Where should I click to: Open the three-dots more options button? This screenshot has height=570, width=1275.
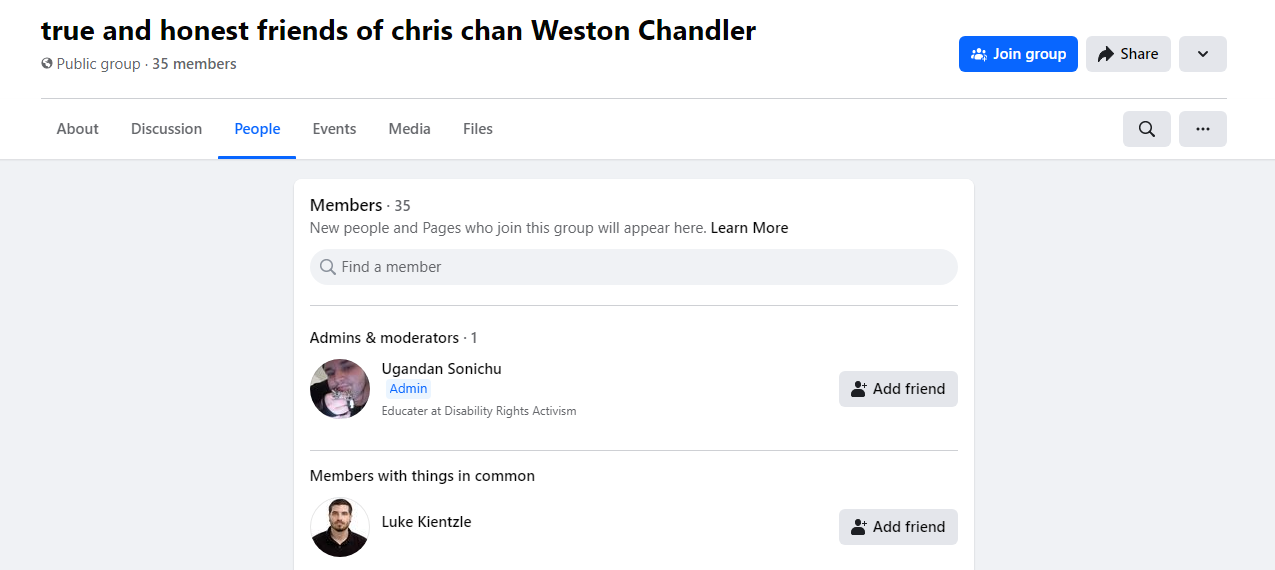point(1203,129)
